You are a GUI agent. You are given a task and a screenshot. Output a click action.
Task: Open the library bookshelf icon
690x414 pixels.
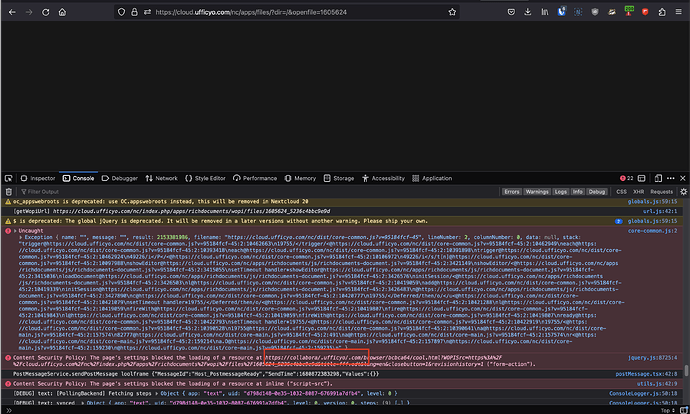click(545, 12)
